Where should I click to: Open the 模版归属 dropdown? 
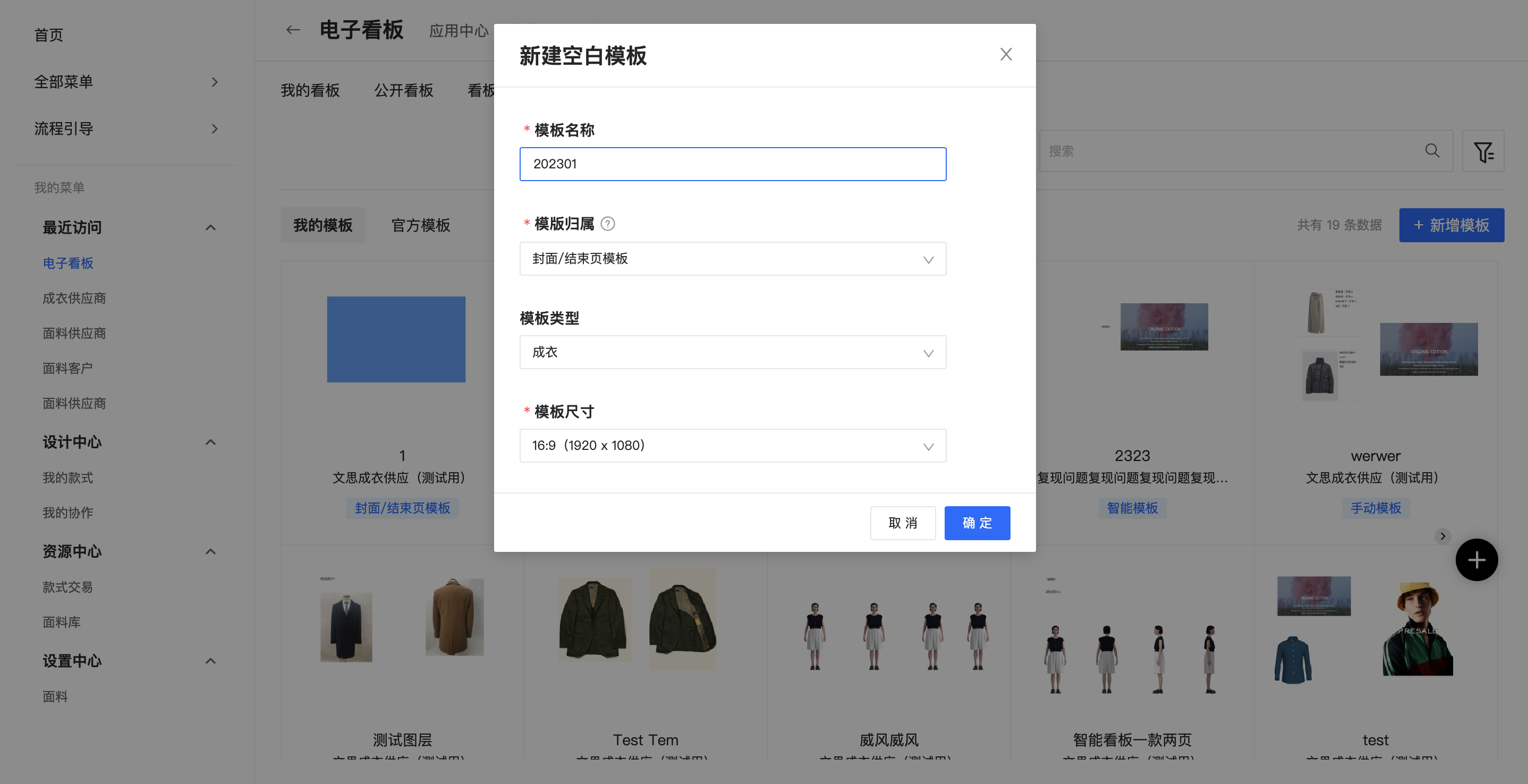point(733,259)
